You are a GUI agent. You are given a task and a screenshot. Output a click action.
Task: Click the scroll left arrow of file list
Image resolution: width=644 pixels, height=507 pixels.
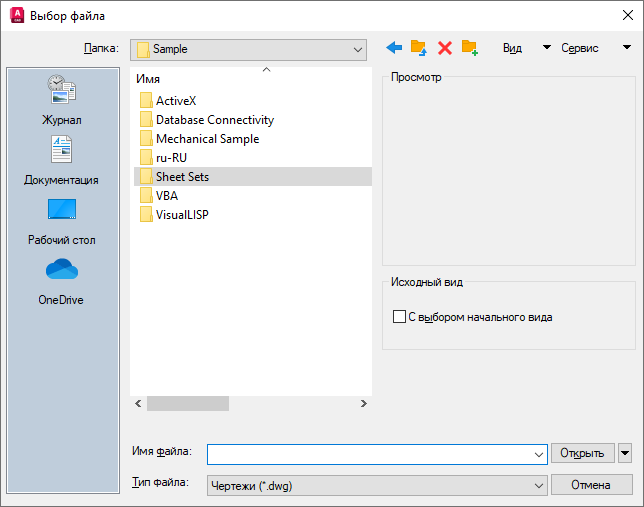pos(138,403)
